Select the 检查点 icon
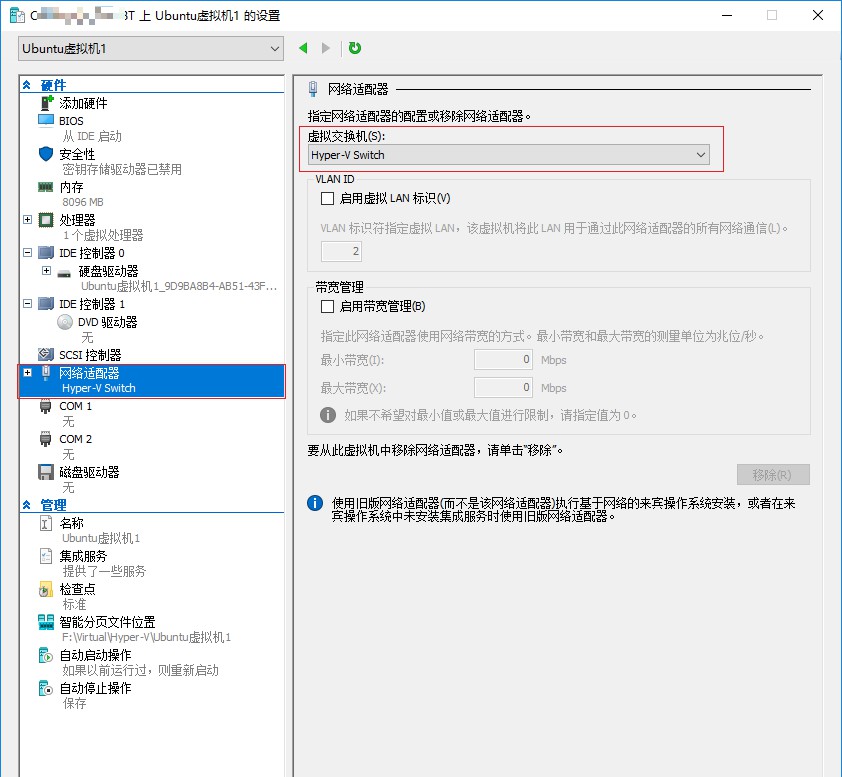Screen dimensions: 842x777 pos(46,590)
